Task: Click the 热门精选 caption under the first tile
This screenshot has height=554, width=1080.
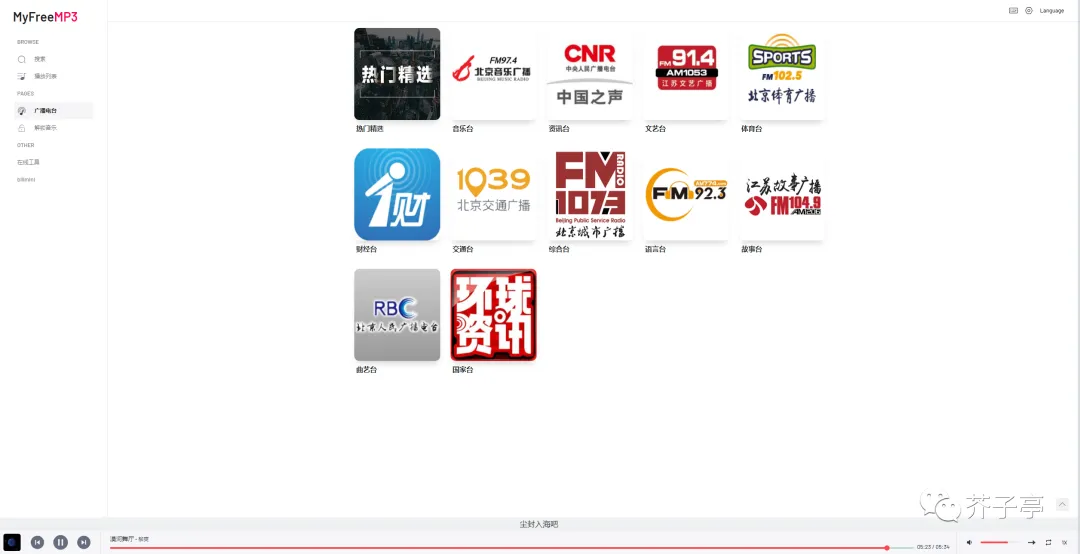Action: pyautogui.click(x=369, y=129)
